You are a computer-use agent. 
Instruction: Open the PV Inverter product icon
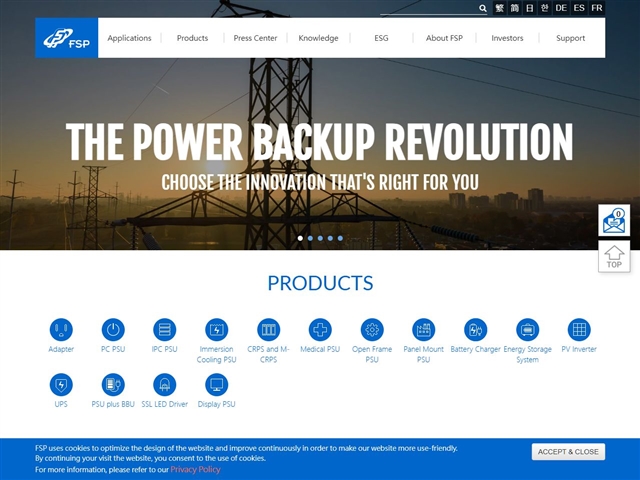click(x=579, y=329)
